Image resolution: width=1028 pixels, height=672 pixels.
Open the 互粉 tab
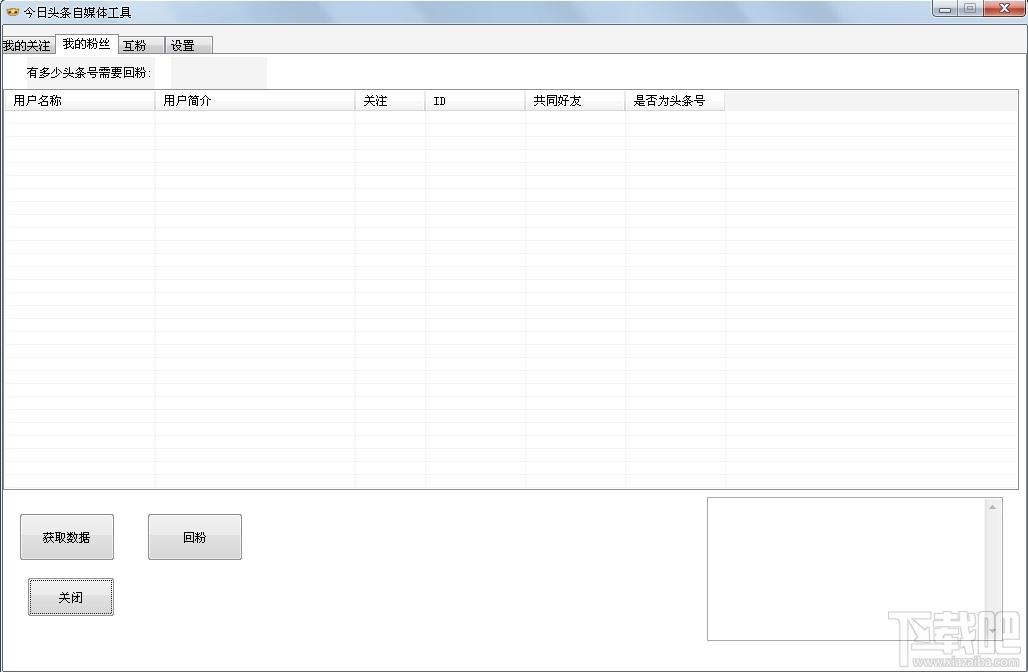click(141, 45)
